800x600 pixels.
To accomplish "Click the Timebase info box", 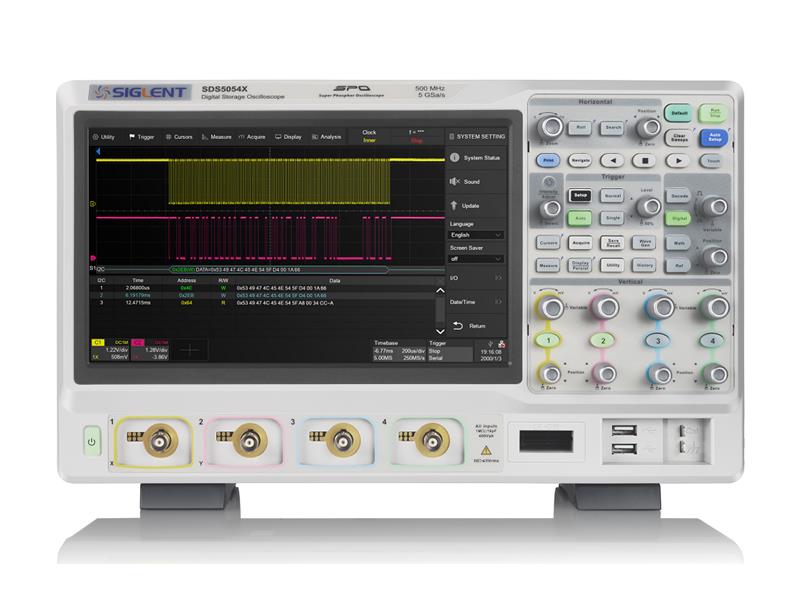I will [x=397, y=349].
